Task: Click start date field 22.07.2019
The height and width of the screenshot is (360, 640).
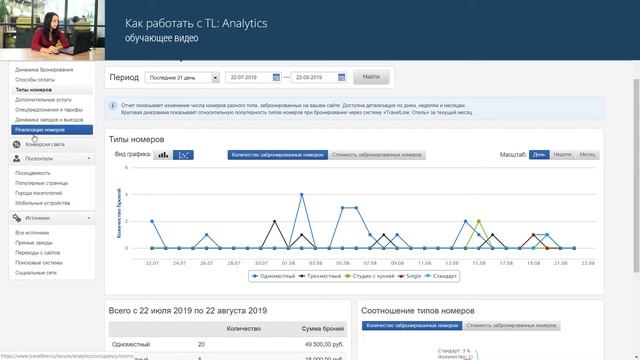Action: pyautogui.click(x=253, y=77)
